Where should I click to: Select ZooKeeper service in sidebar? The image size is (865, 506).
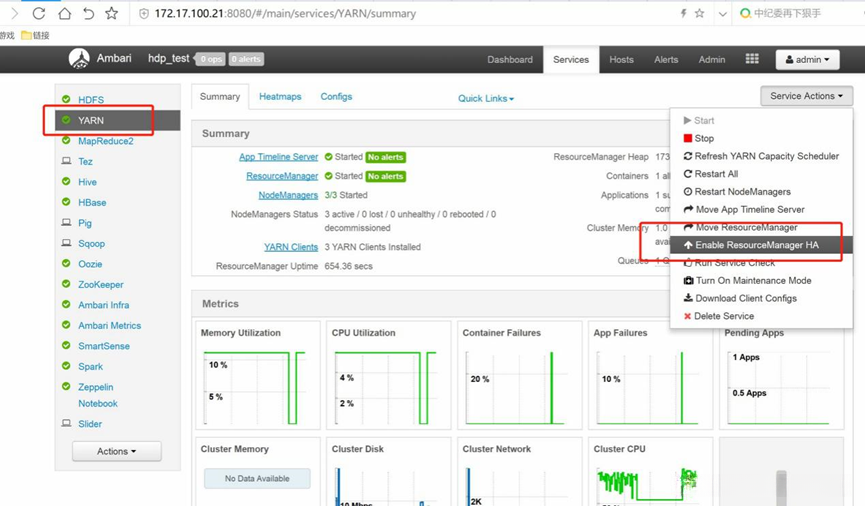point(100,285)
